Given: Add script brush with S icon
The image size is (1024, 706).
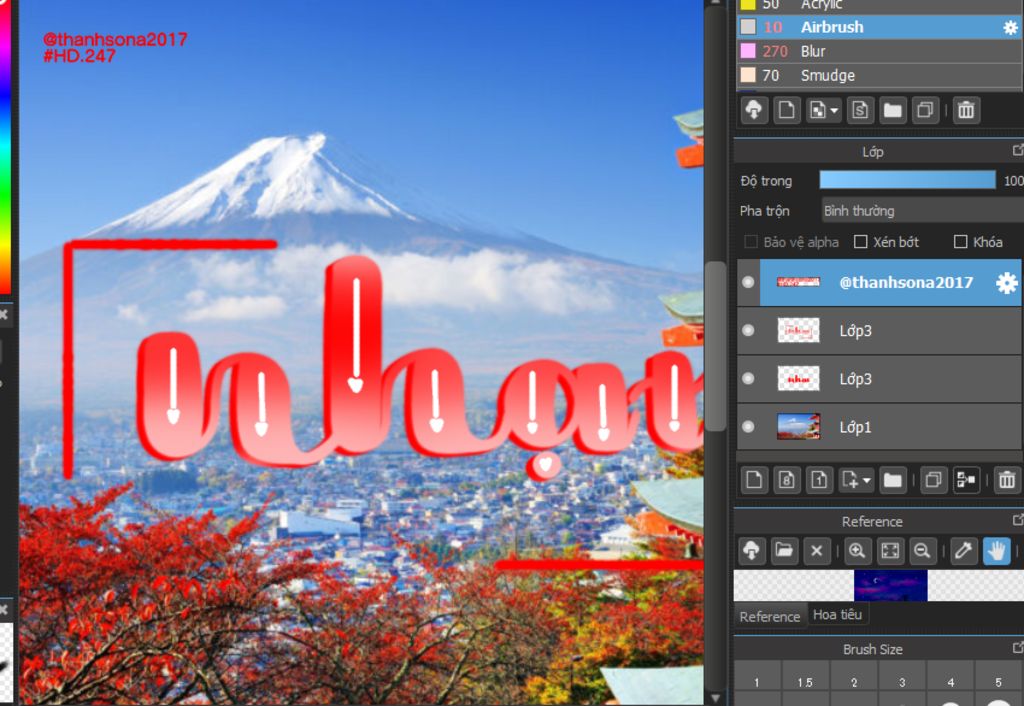Looking at the screenshot, I should 860,110.
